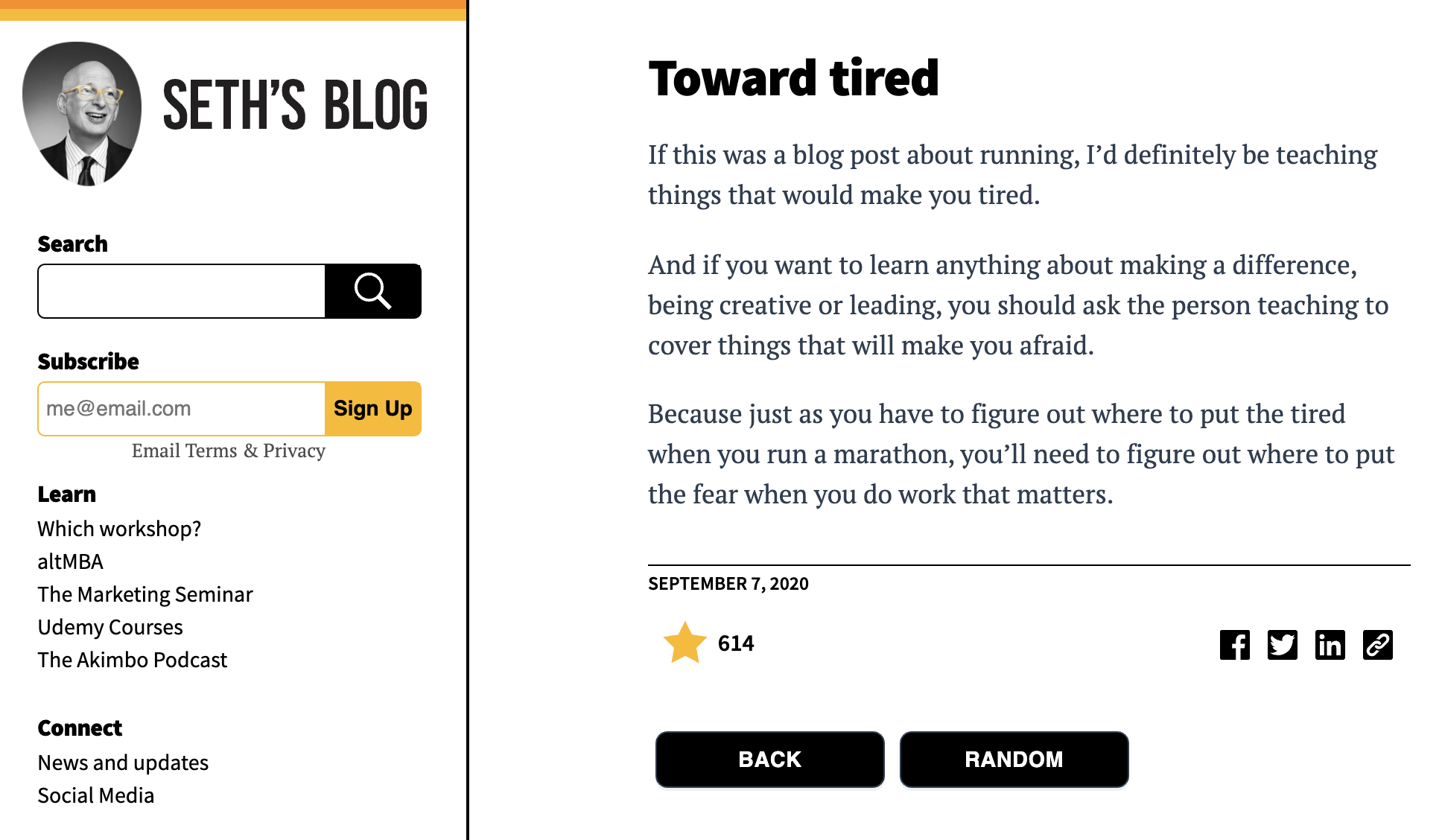This screenshot has height=840, width=1442.
Task: Click the subscribe email input field
Action: (x=182, y=409)
